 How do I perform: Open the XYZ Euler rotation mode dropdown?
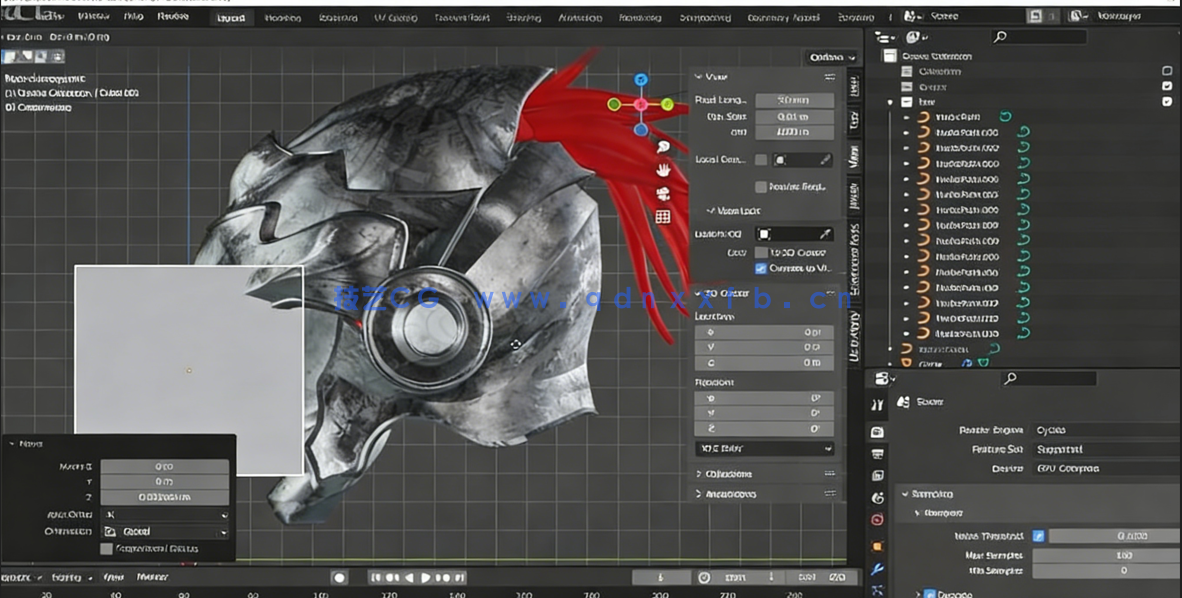(763, 448)
